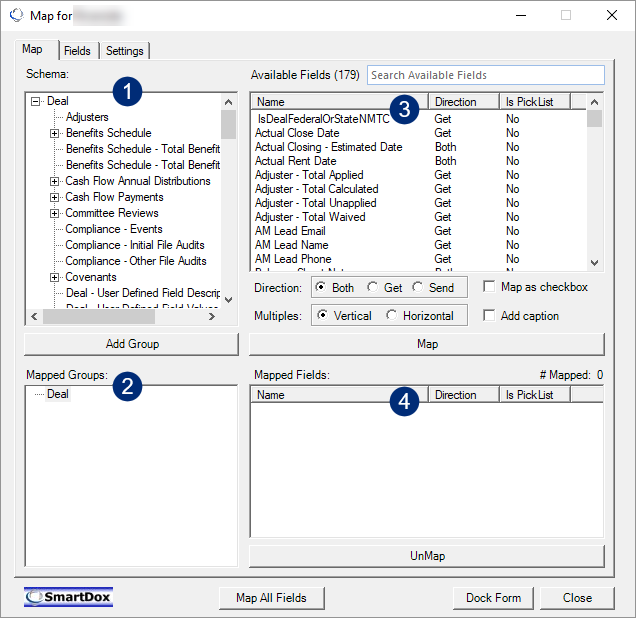
Task: Switch to the Fields tab
Action: (x=77, y=51)
